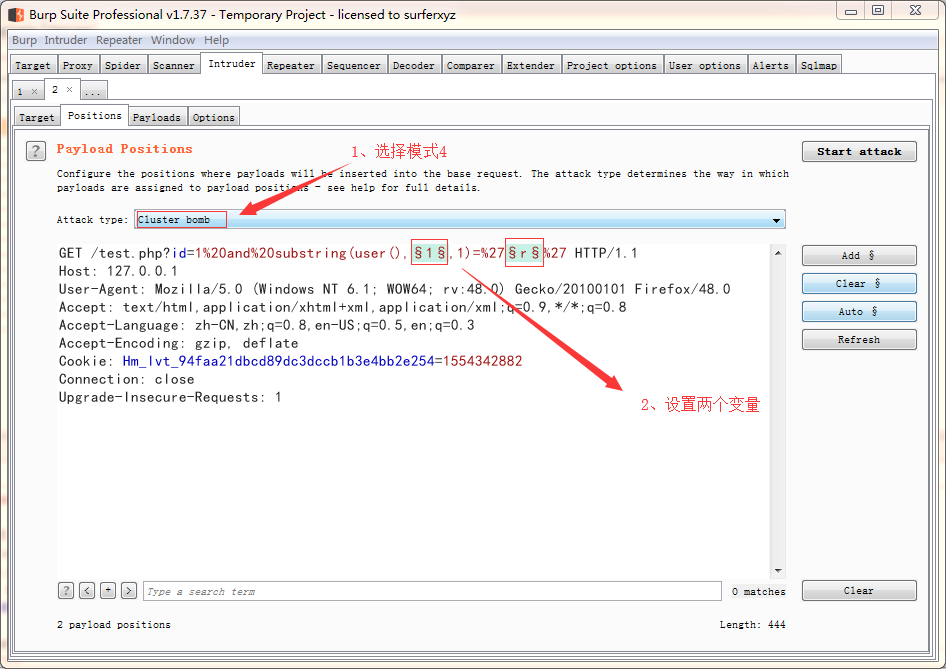The image size is (946, 669).
Task: Click the §r§ payload position marker
Action: tap(524, 253)
